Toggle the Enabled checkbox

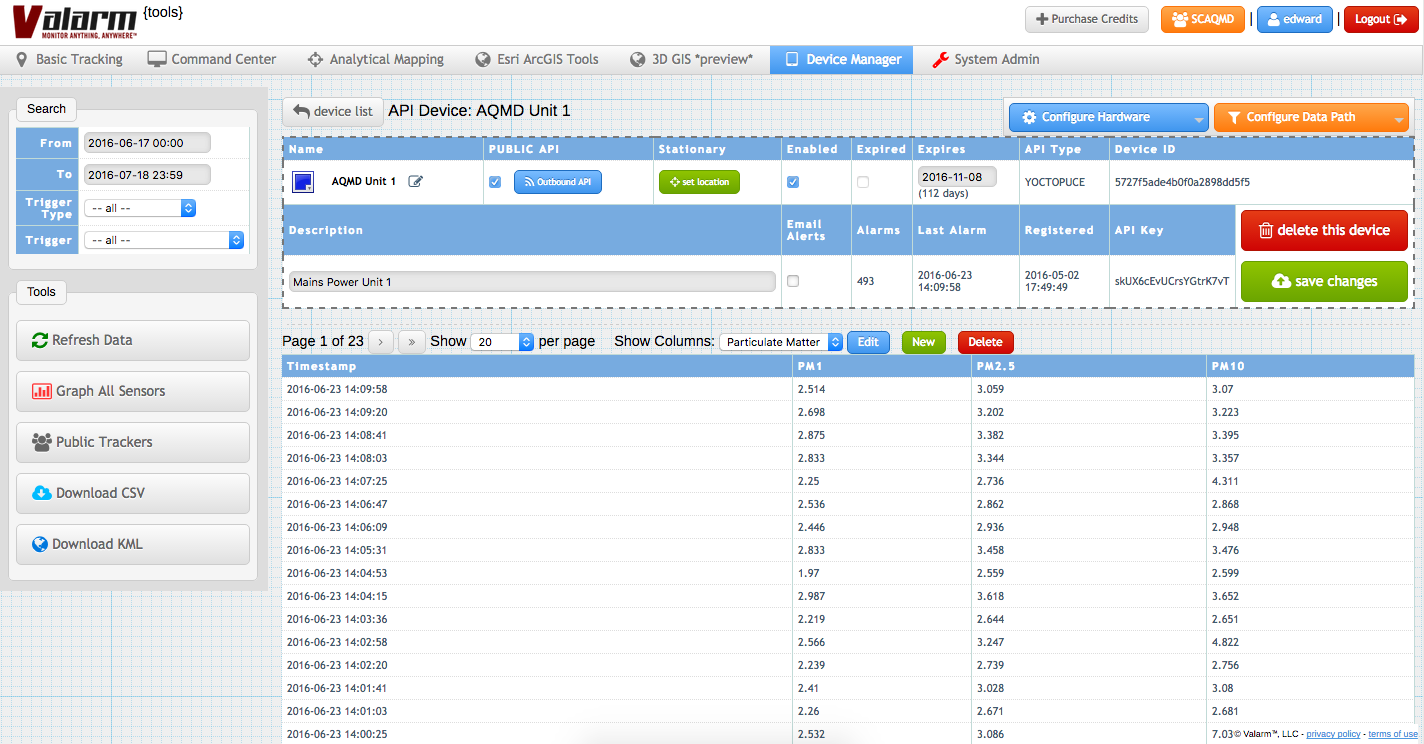(793, 182)
